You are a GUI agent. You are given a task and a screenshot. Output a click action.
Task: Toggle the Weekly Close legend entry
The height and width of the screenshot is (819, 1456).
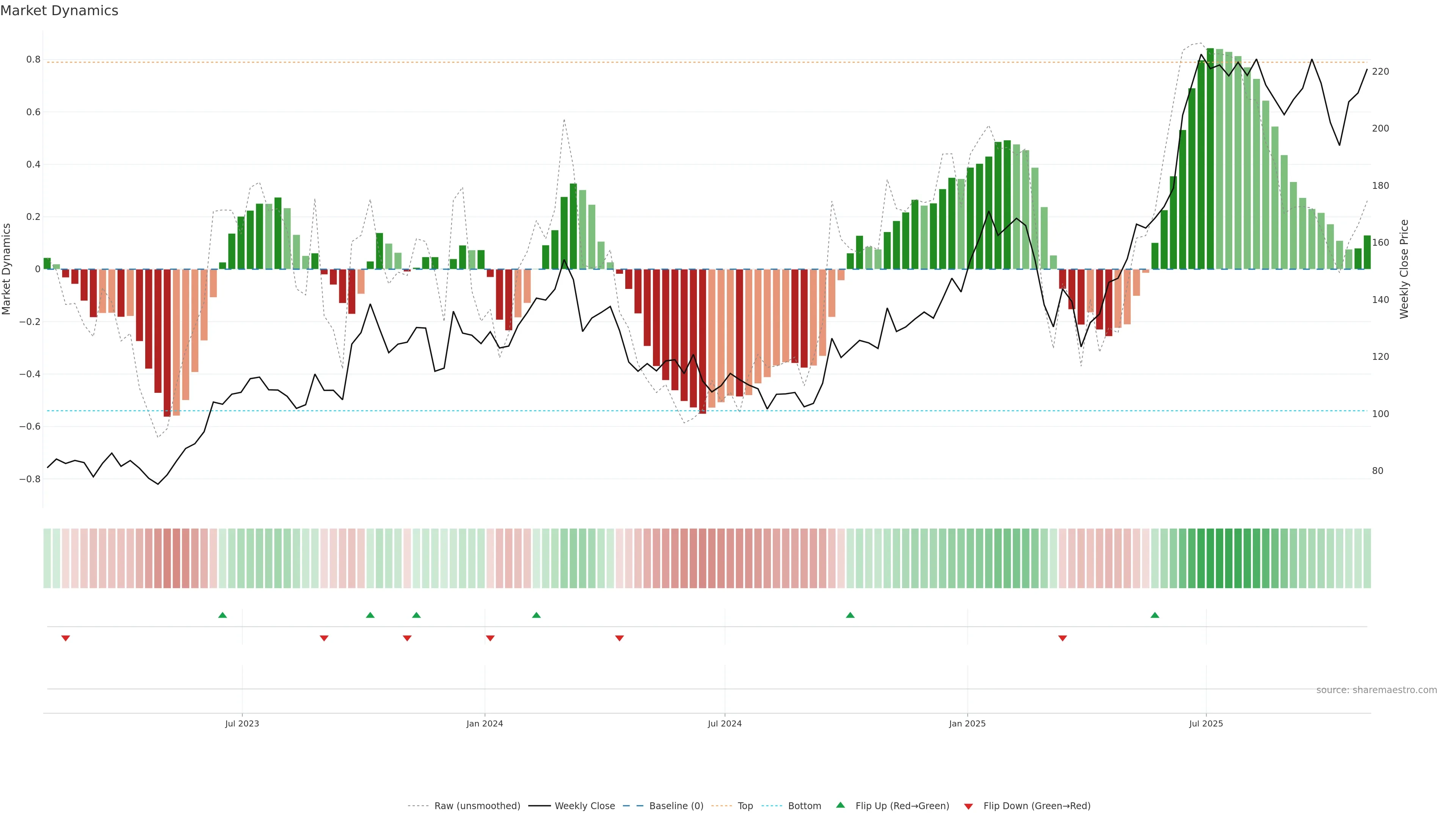tap(584, 806)
